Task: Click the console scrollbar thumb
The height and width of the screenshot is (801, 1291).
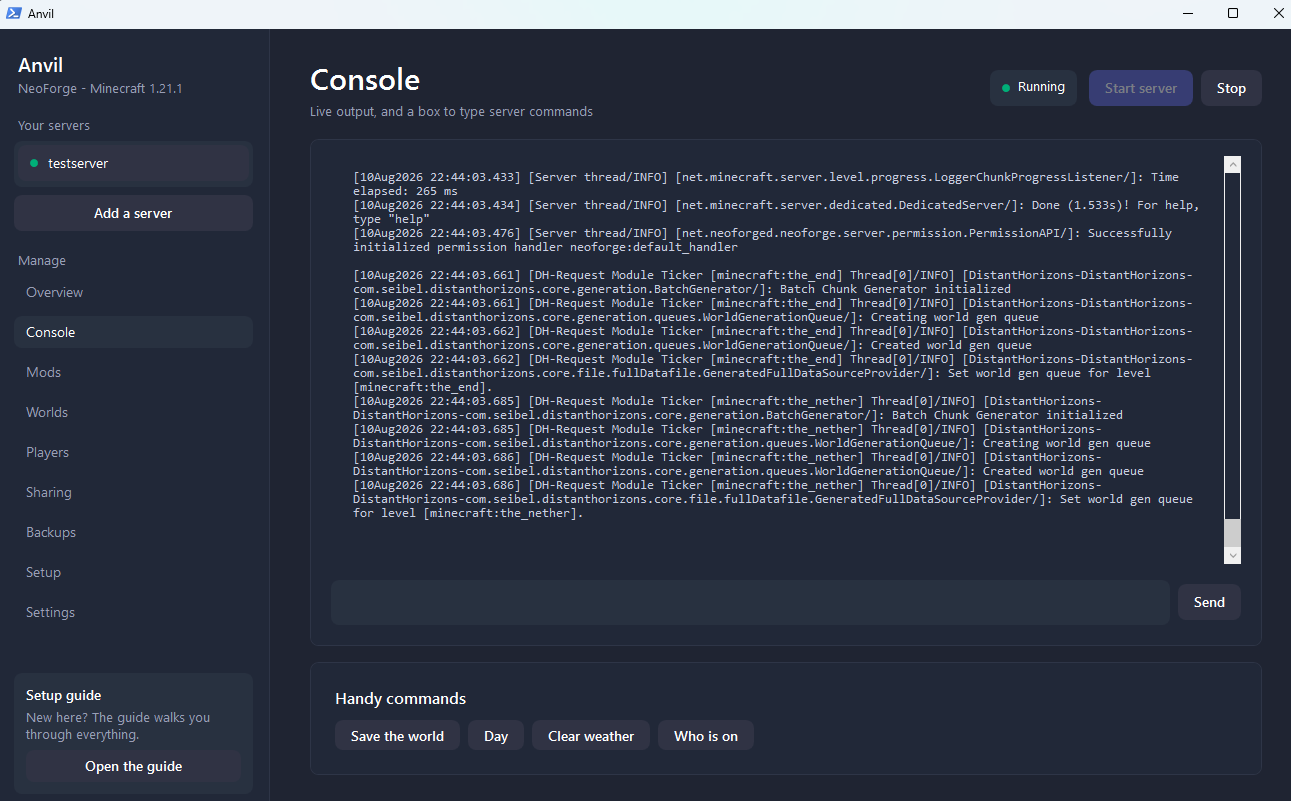Action: pos(1232,531)
